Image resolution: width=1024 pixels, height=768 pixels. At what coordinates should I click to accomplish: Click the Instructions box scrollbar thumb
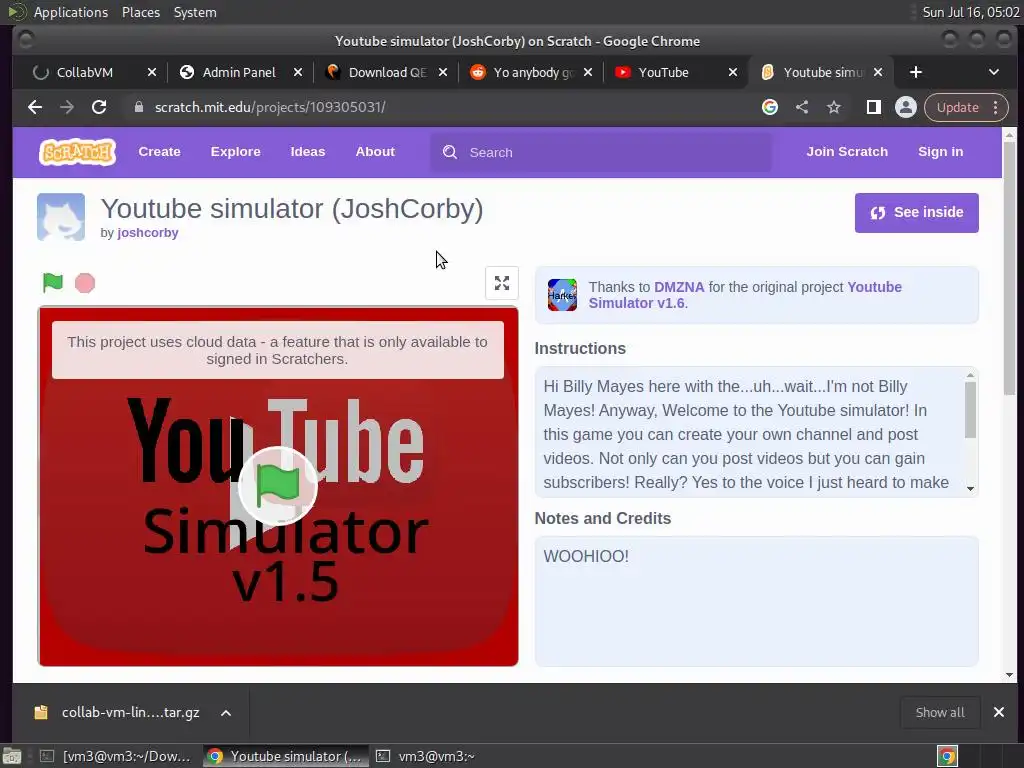(x=970, y=409)
